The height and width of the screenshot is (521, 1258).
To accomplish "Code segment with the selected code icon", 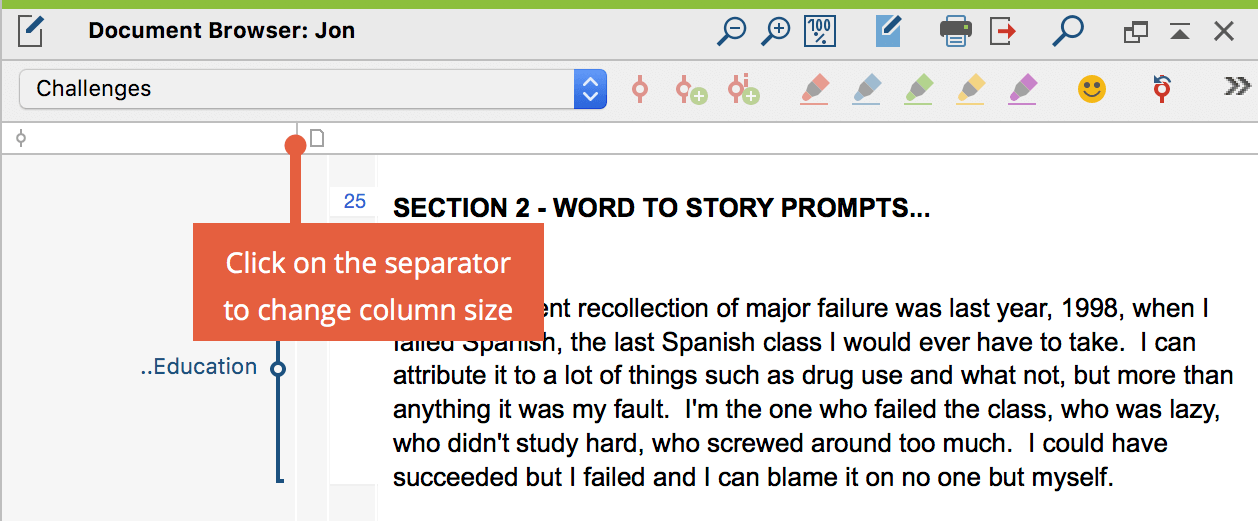I will point(640,89).
